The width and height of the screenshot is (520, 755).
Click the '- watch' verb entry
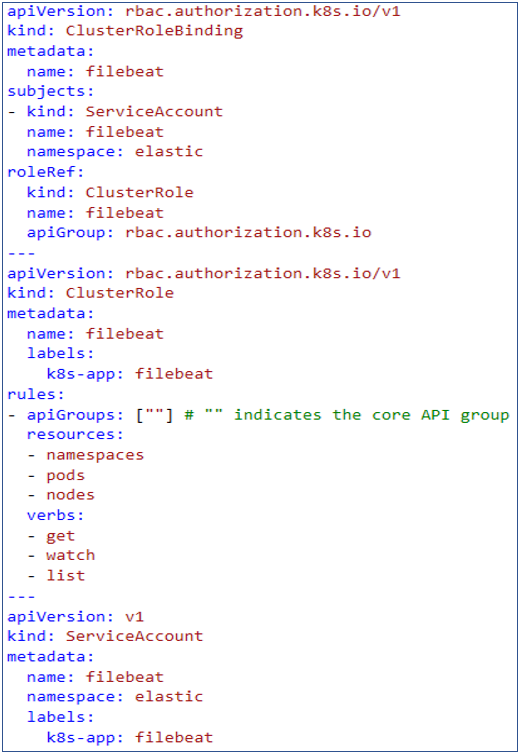(x=61, y=556)
